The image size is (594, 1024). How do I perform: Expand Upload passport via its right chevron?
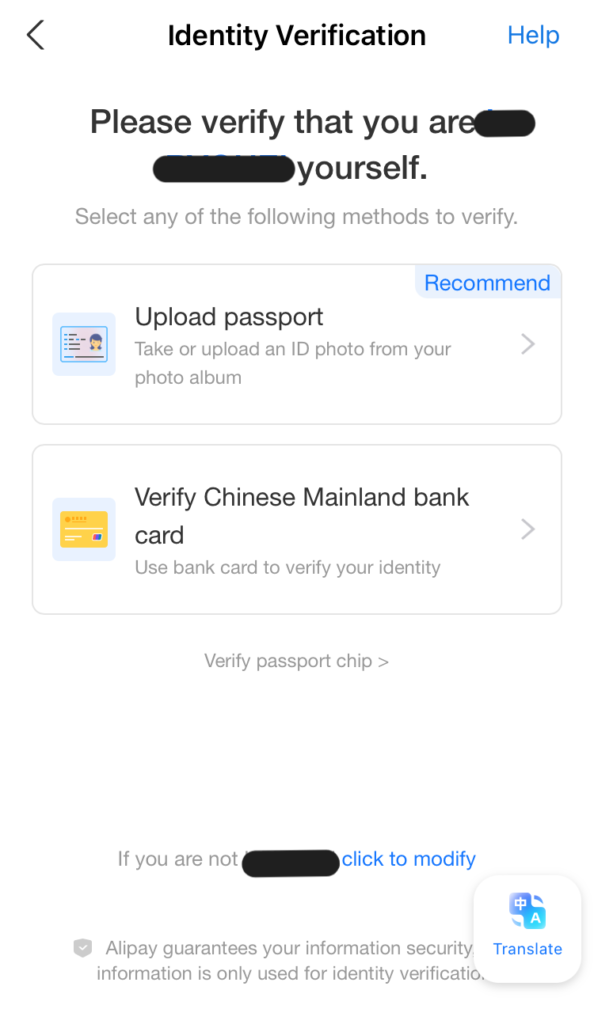(x=528, y=344)
